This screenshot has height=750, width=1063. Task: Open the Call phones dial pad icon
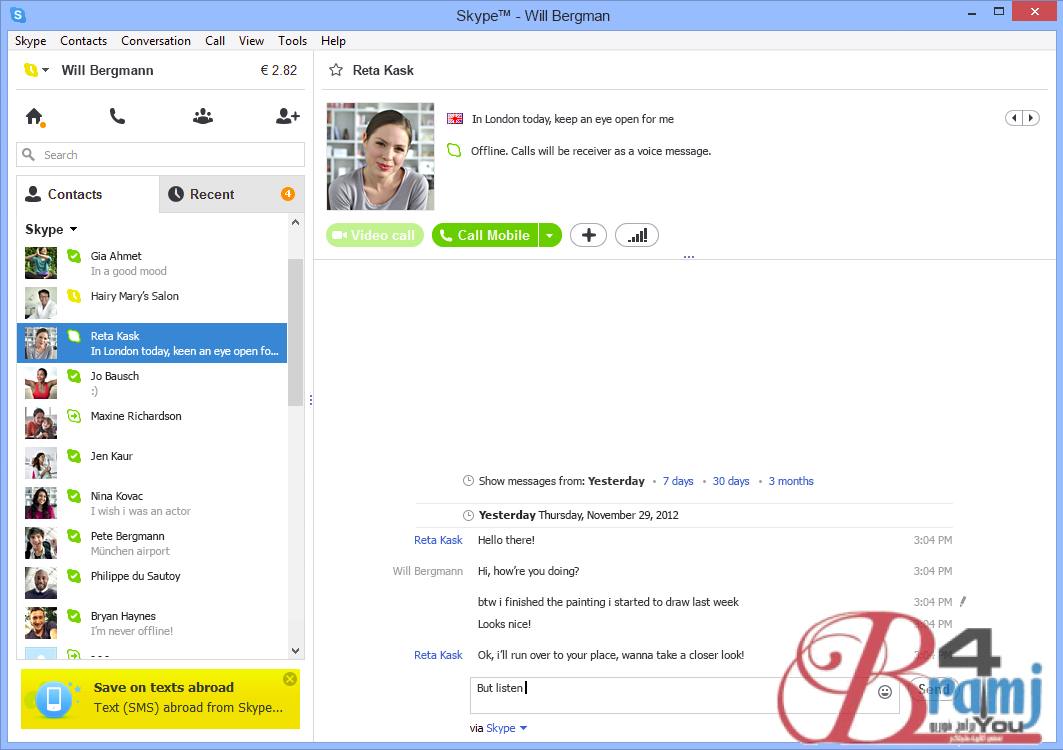117,117
